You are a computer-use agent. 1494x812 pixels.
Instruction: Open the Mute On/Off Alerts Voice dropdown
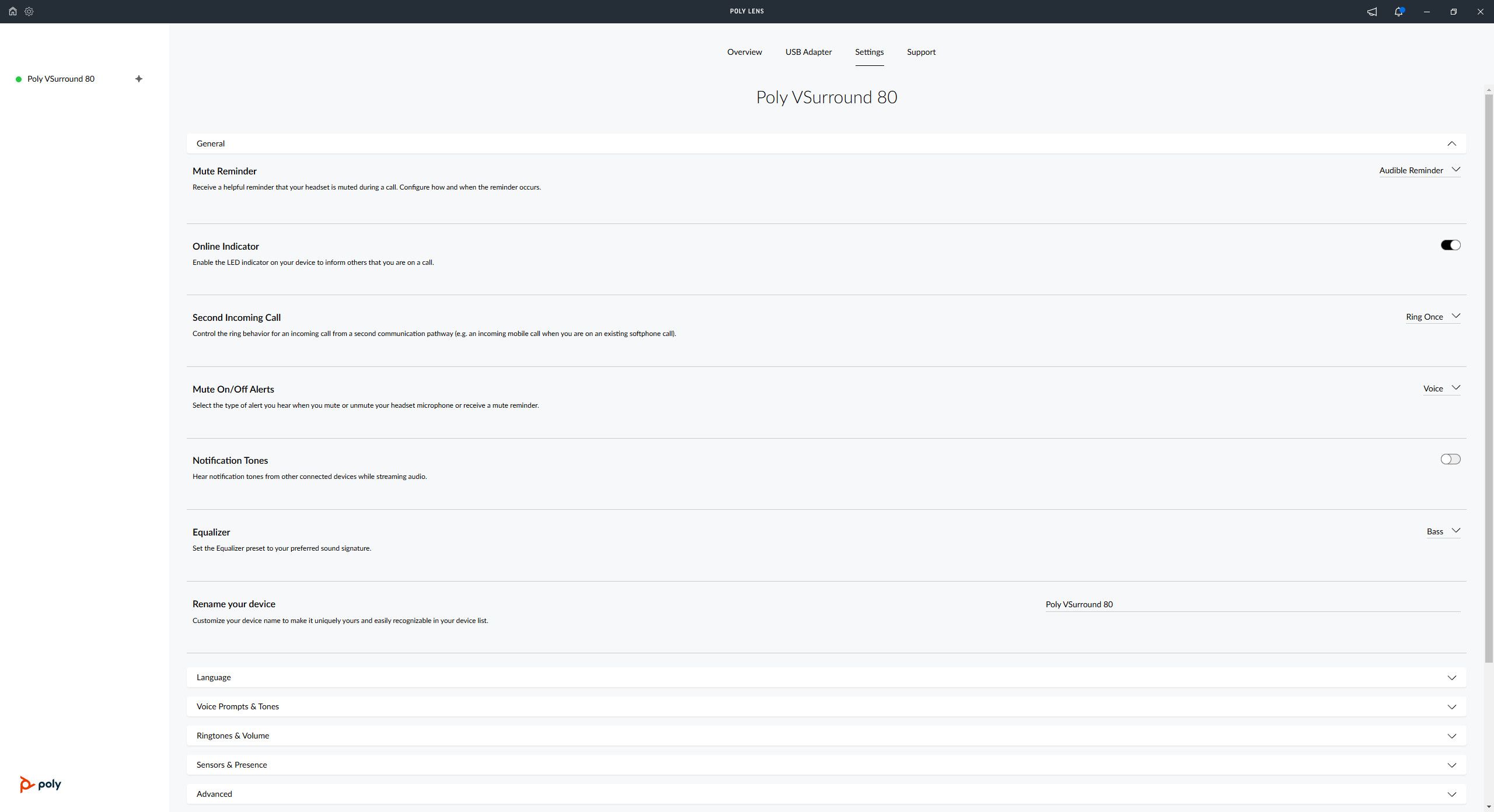coord(1441,388)
